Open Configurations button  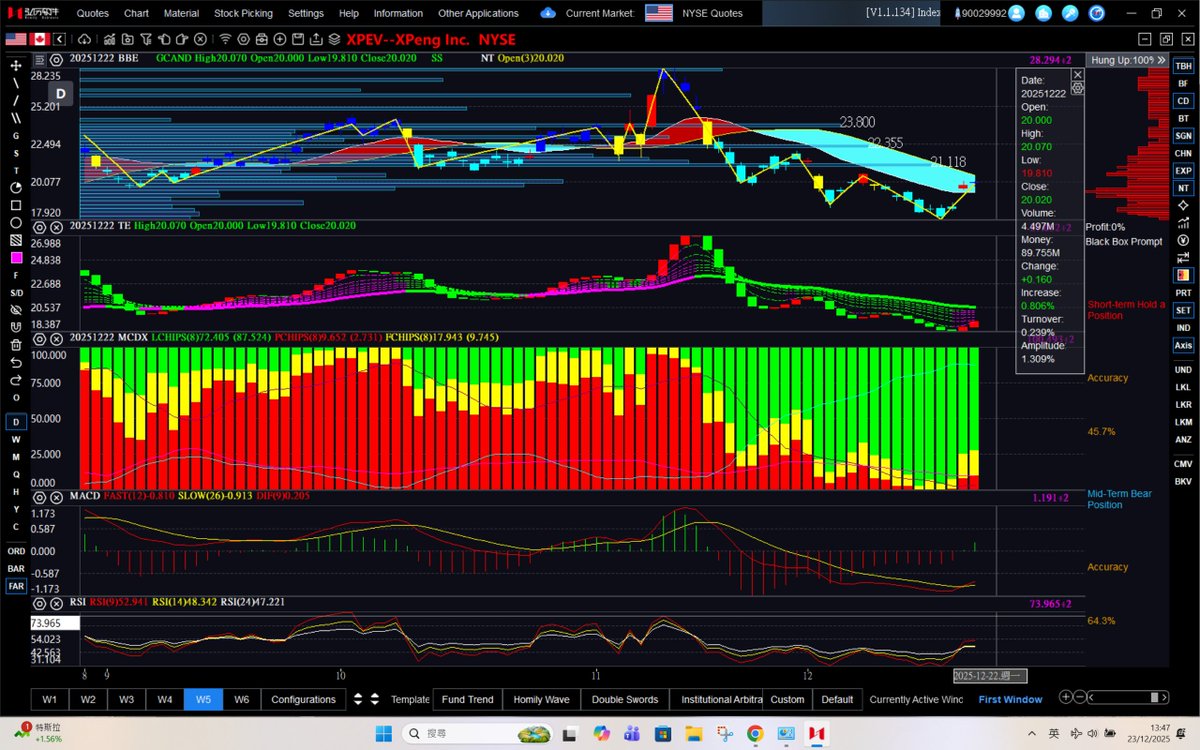(304, 699)
